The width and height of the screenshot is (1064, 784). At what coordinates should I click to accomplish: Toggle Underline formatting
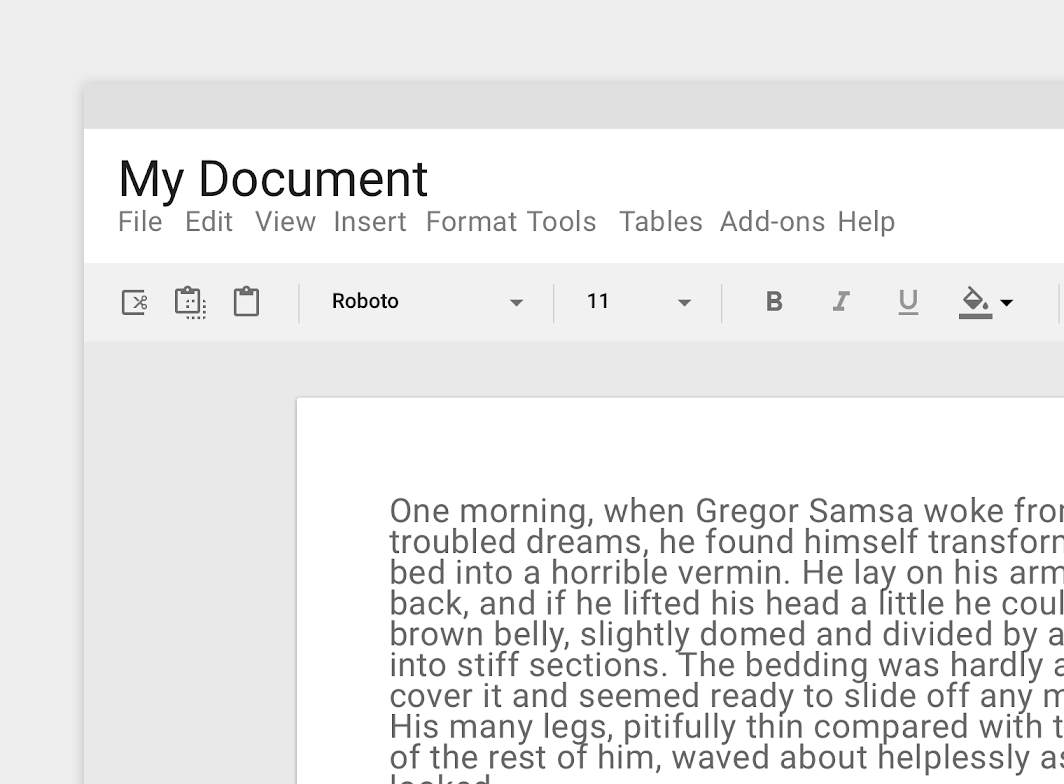[x=908, y=302]
